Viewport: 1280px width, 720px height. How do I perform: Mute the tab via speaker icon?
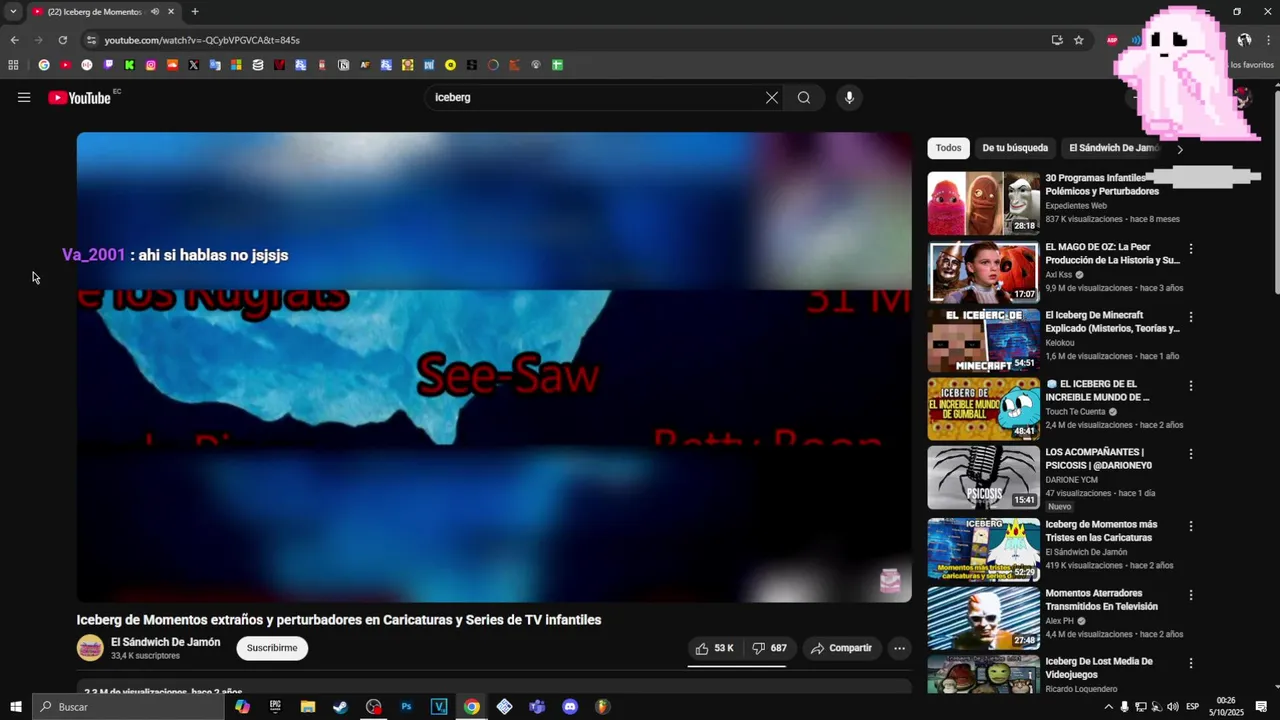pyautogui.click(x=155, y=12)
